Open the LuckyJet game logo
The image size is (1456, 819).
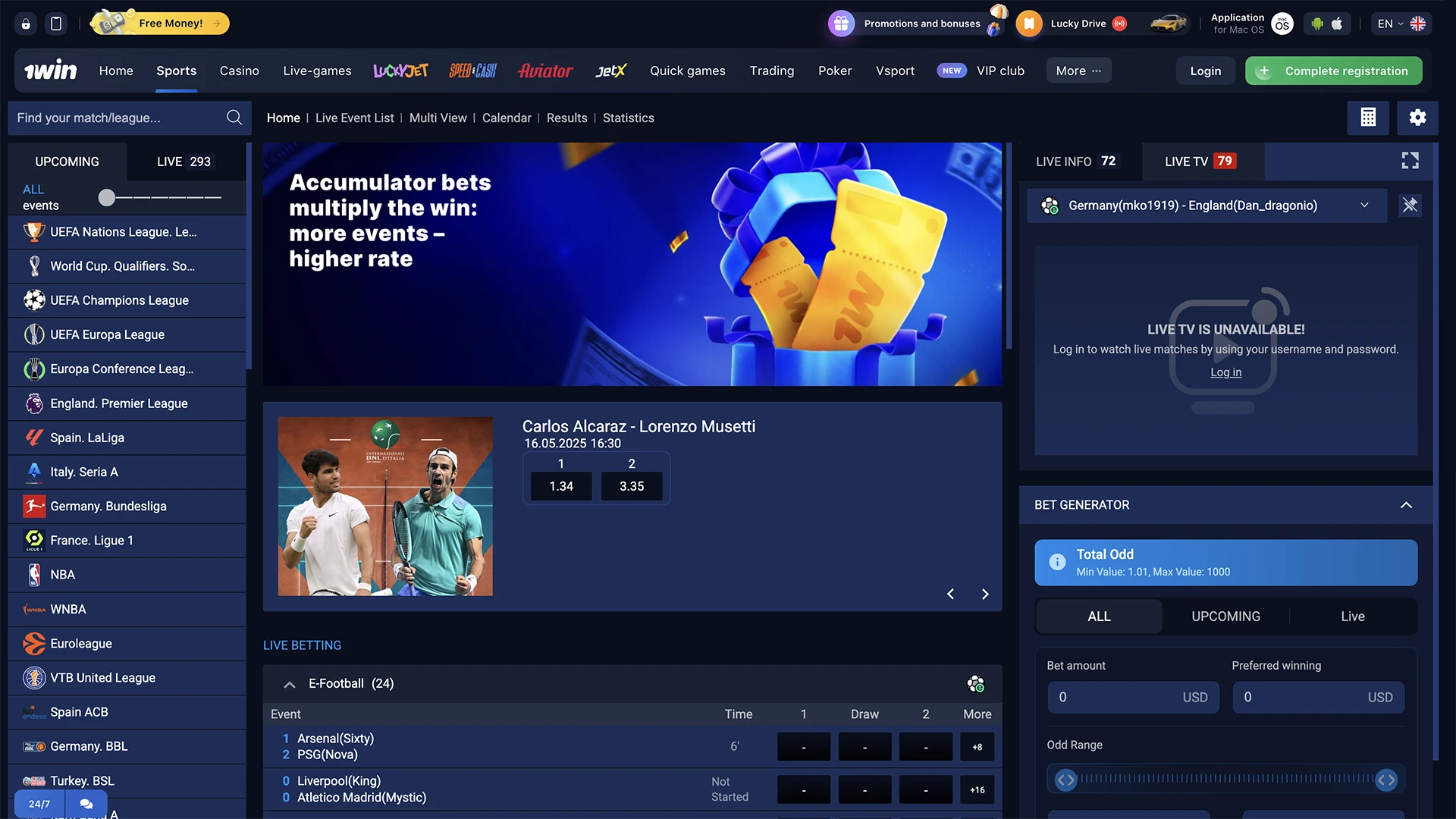tap(400, 71)
